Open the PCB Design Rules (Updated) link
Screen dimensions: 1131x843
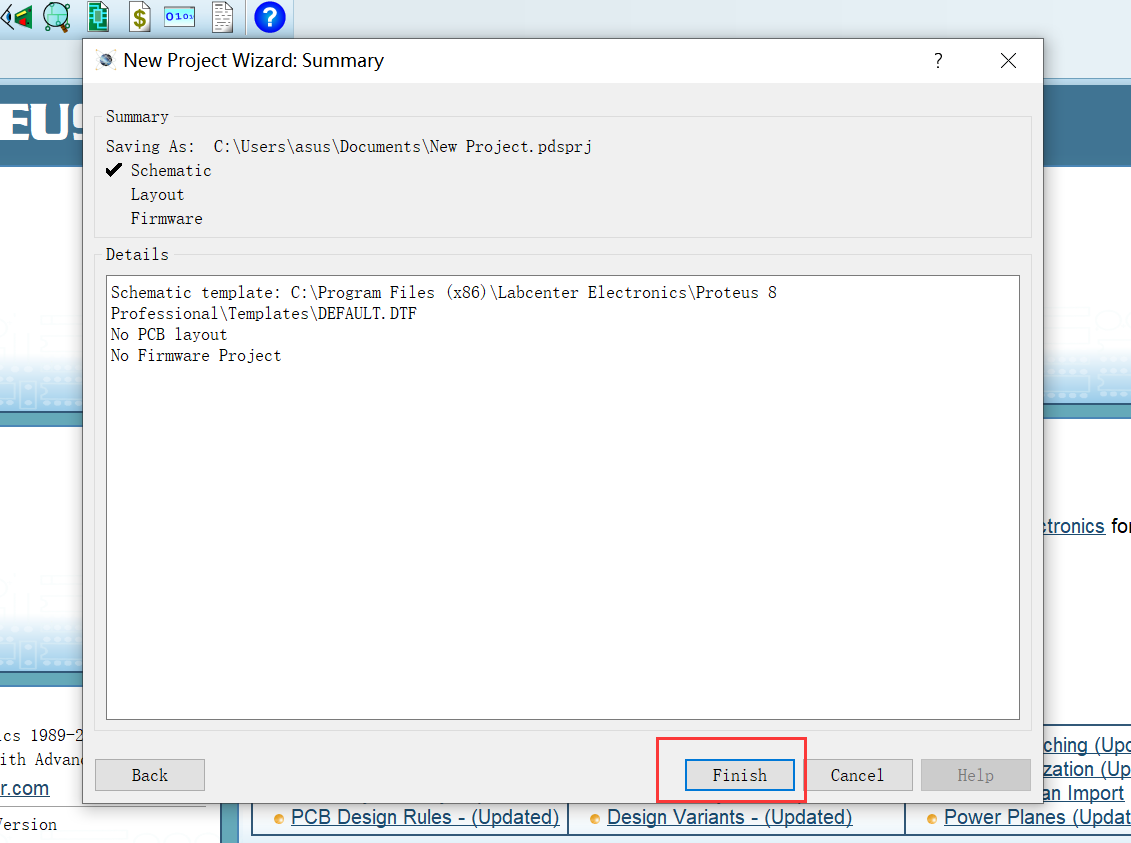coord(425,817)
